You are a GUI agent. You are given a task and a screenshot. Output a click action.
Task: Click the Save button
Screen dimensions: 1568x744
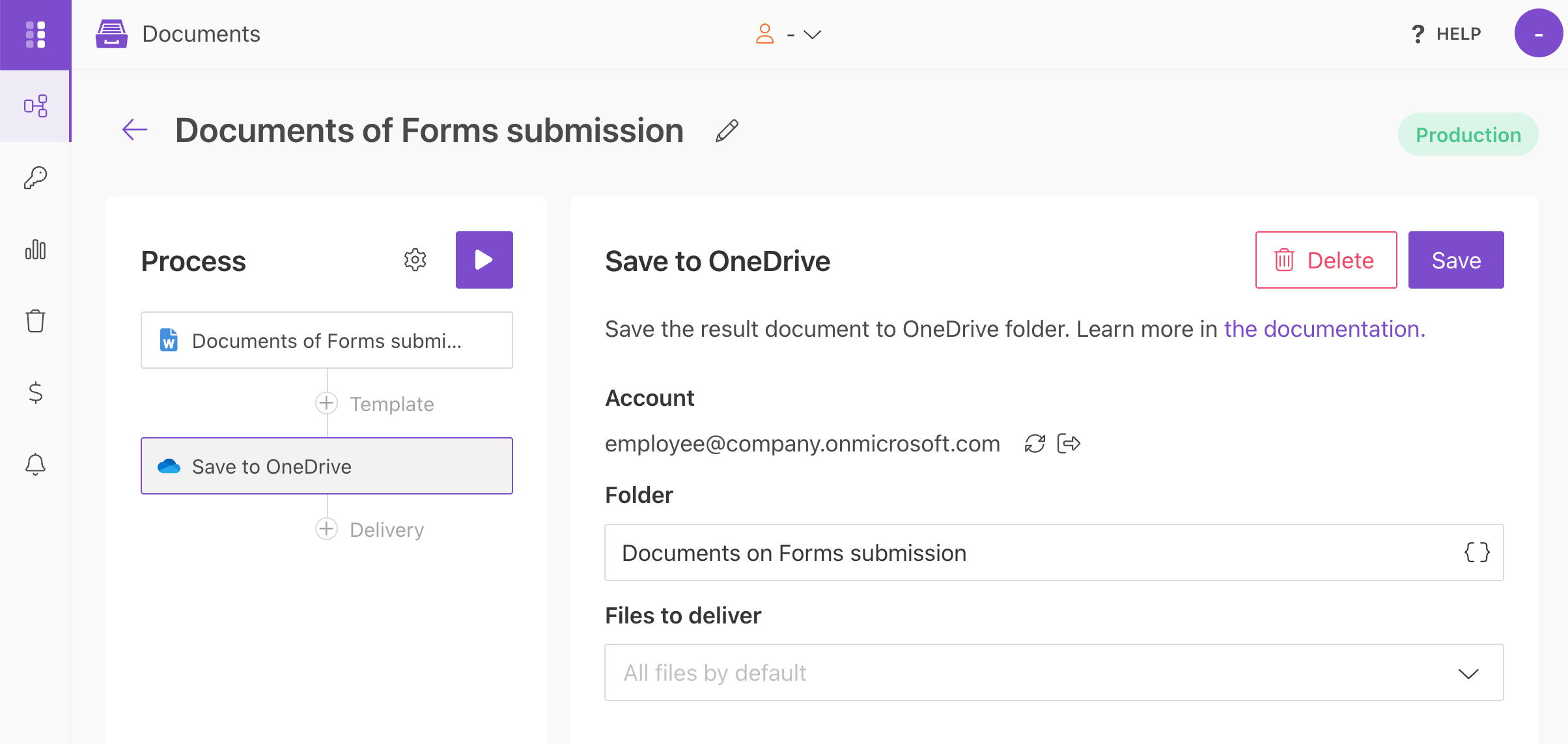tap(1456, 260)
